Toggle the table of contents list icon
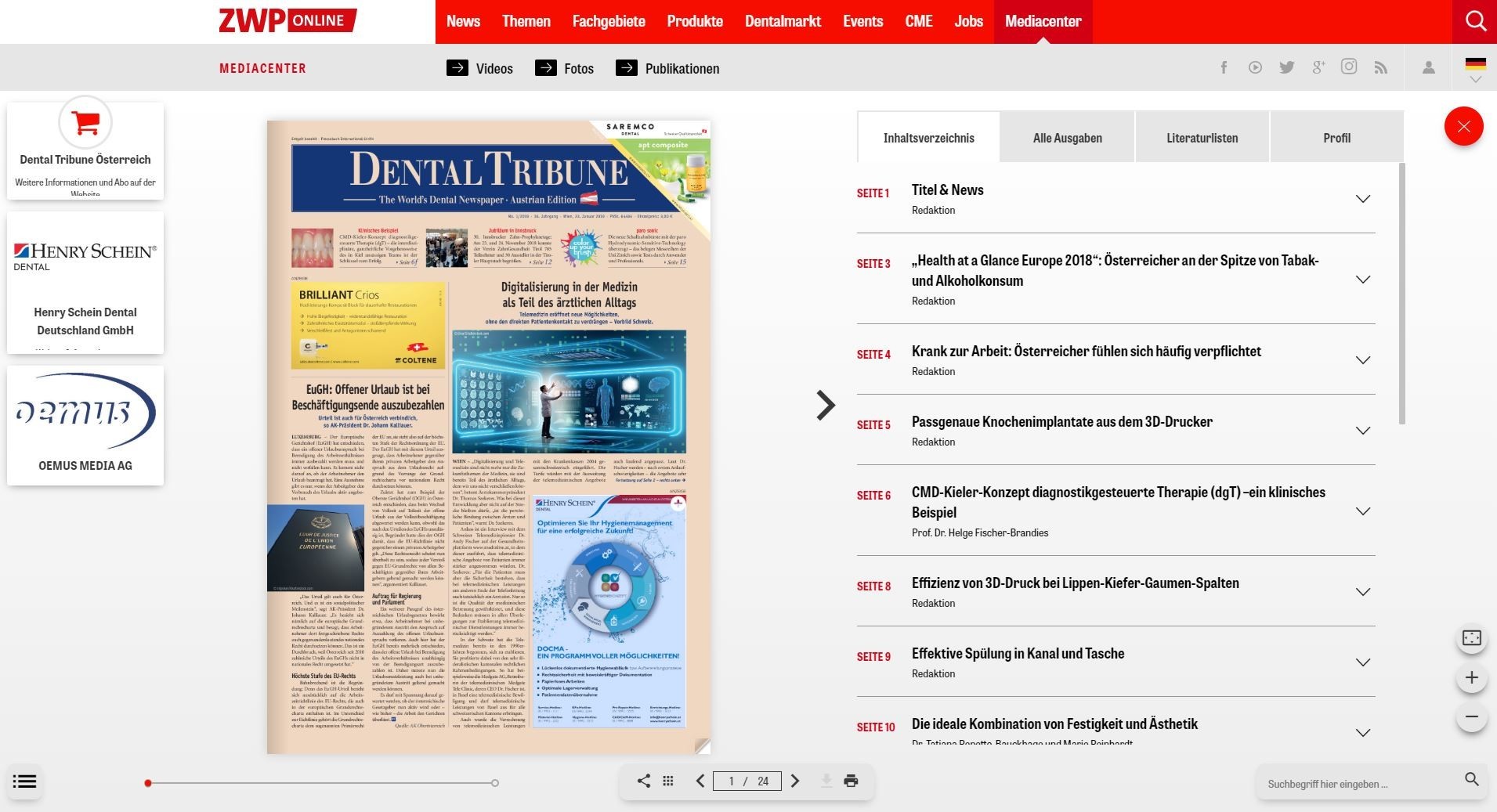The width and height of the screenshot is (1497, 812). click(25, 781)
